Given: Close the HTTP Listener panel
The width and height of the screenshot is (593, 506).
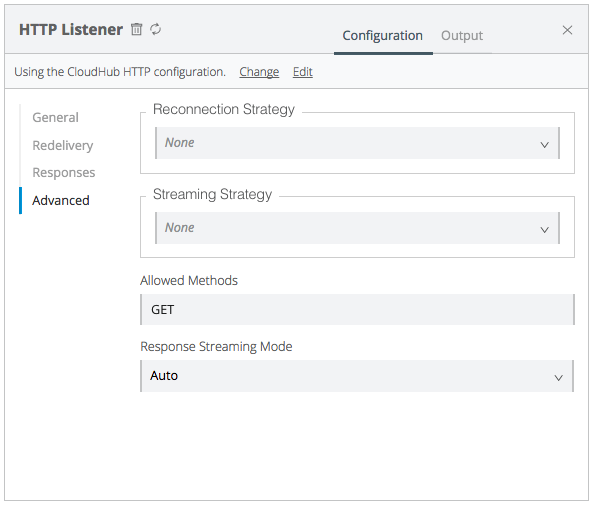Looking at the screenshot, I should point(567,30).
